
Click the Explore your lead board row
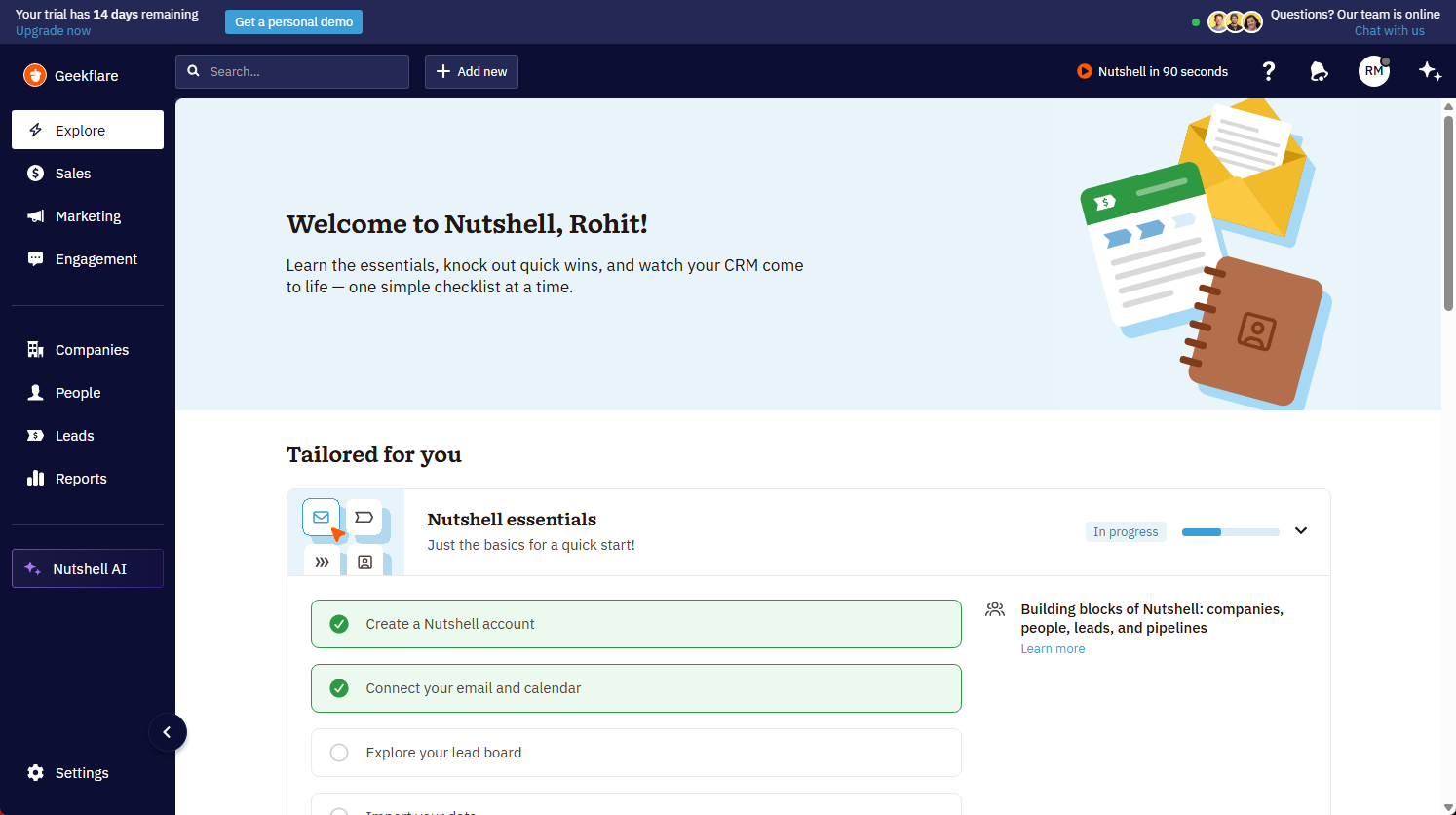tap(636, 753)
